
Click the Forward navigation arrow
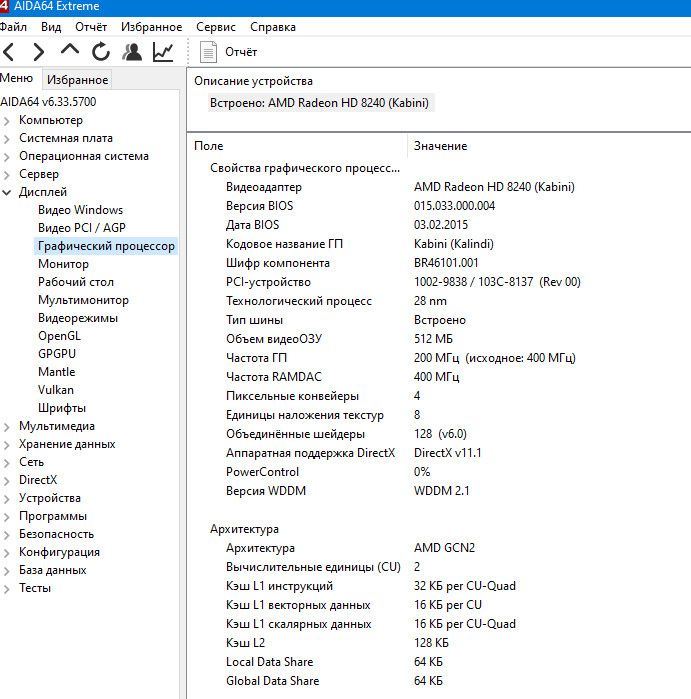[39, 52]
